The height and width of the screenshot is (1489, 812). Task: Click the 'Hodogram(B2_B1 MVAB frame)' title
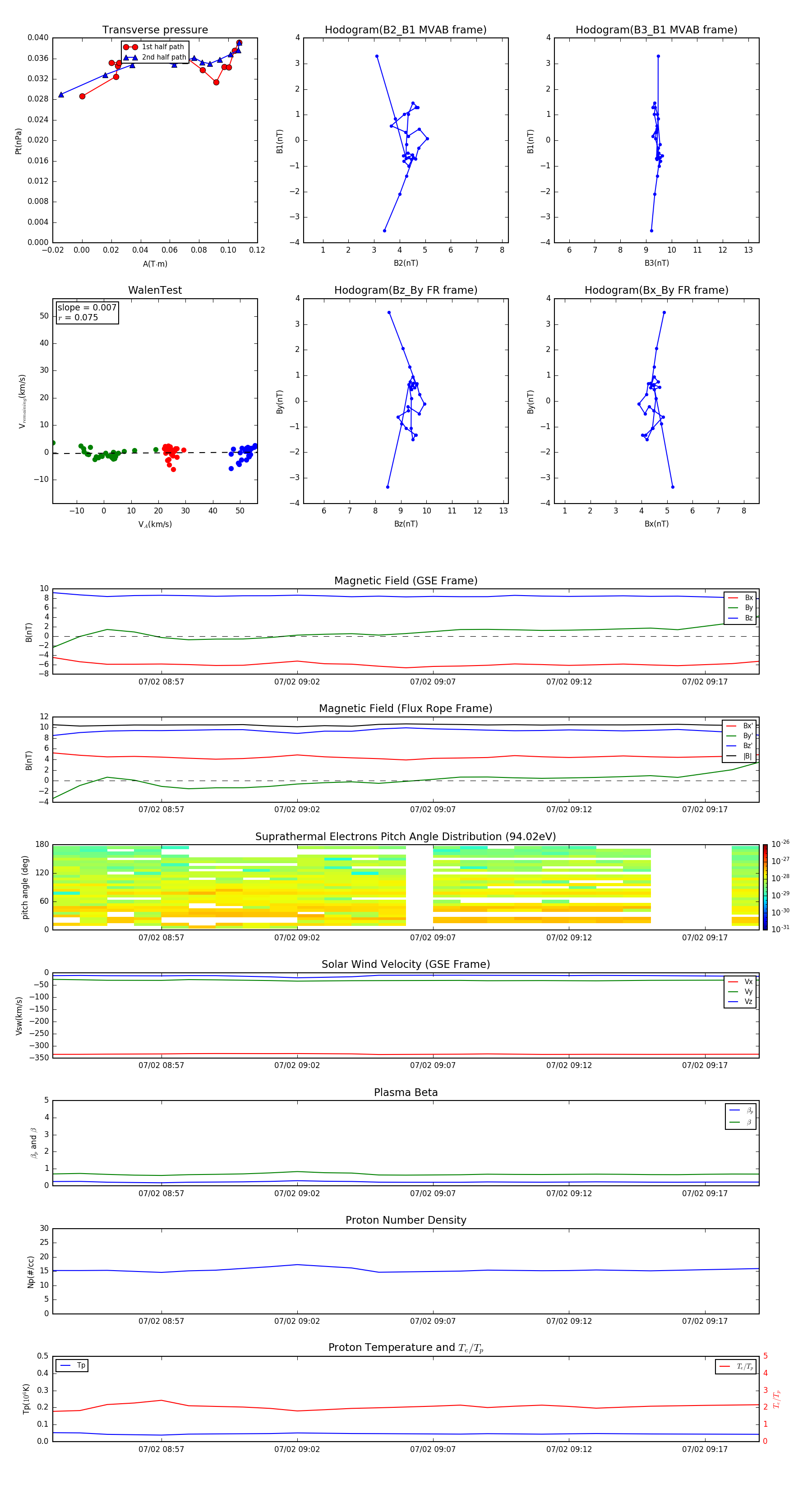(x=406, y=29)
